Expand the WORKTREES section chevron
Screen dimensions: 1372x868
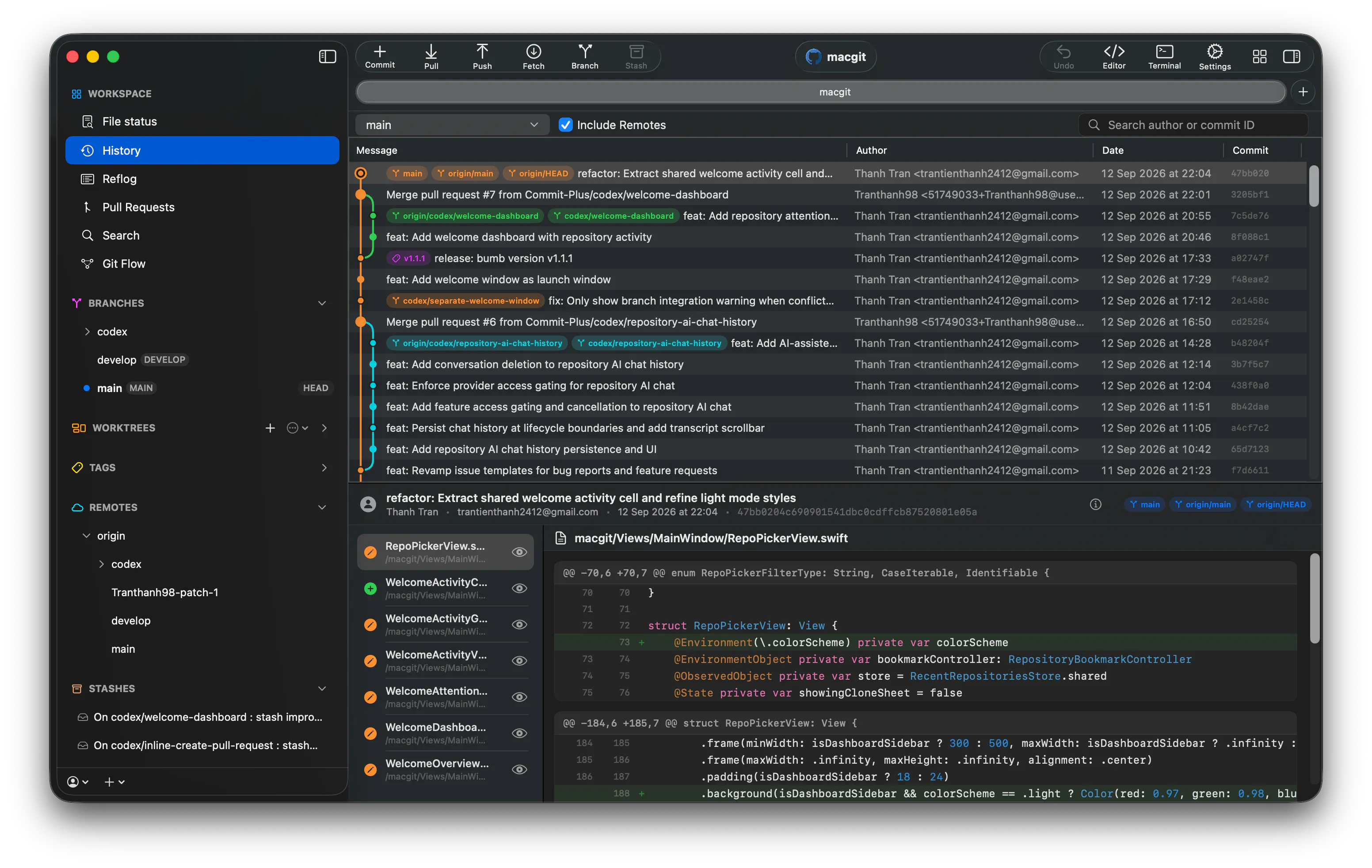point(324,428)
